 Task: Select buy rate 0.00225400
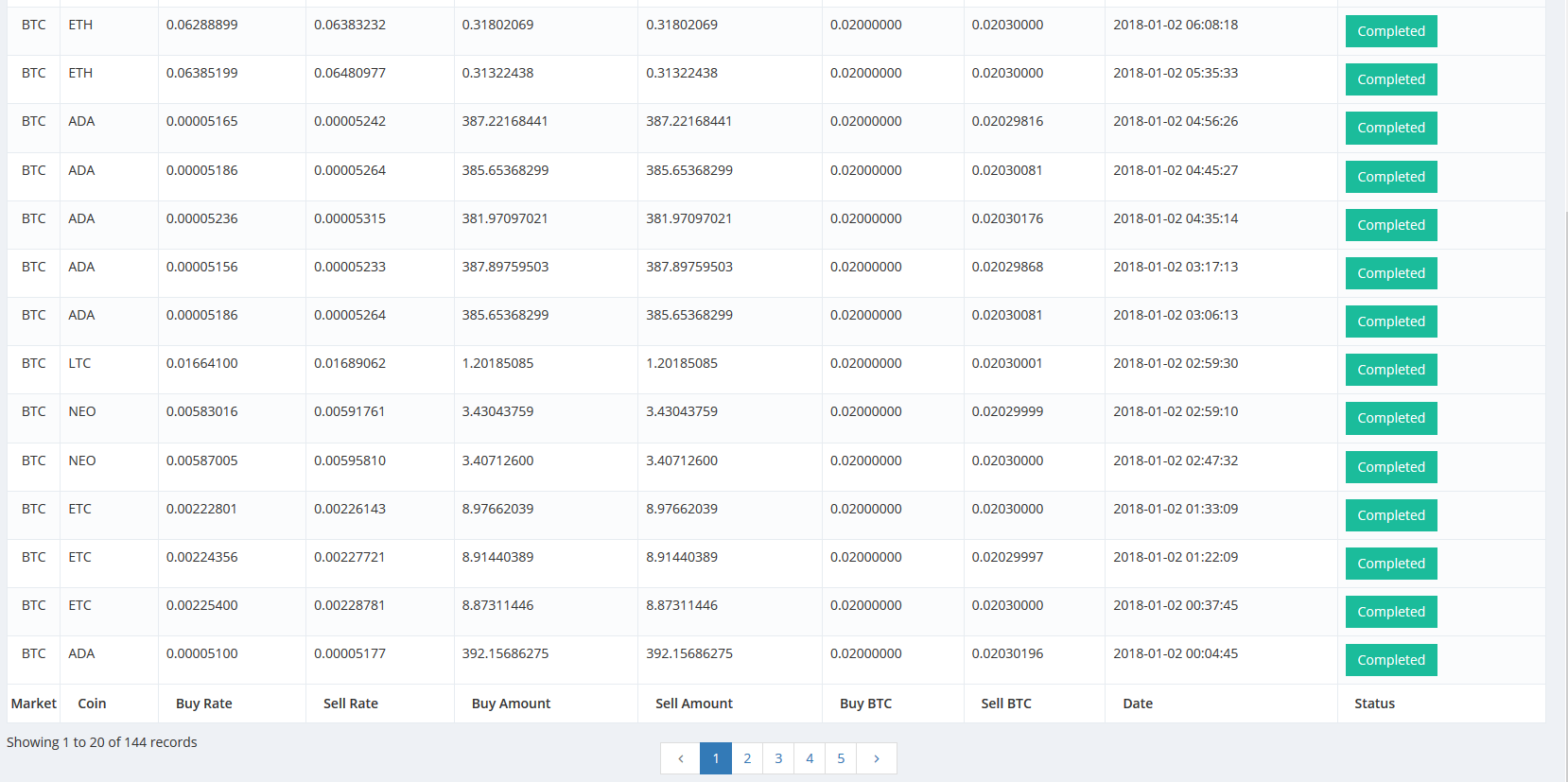point(202,605)
